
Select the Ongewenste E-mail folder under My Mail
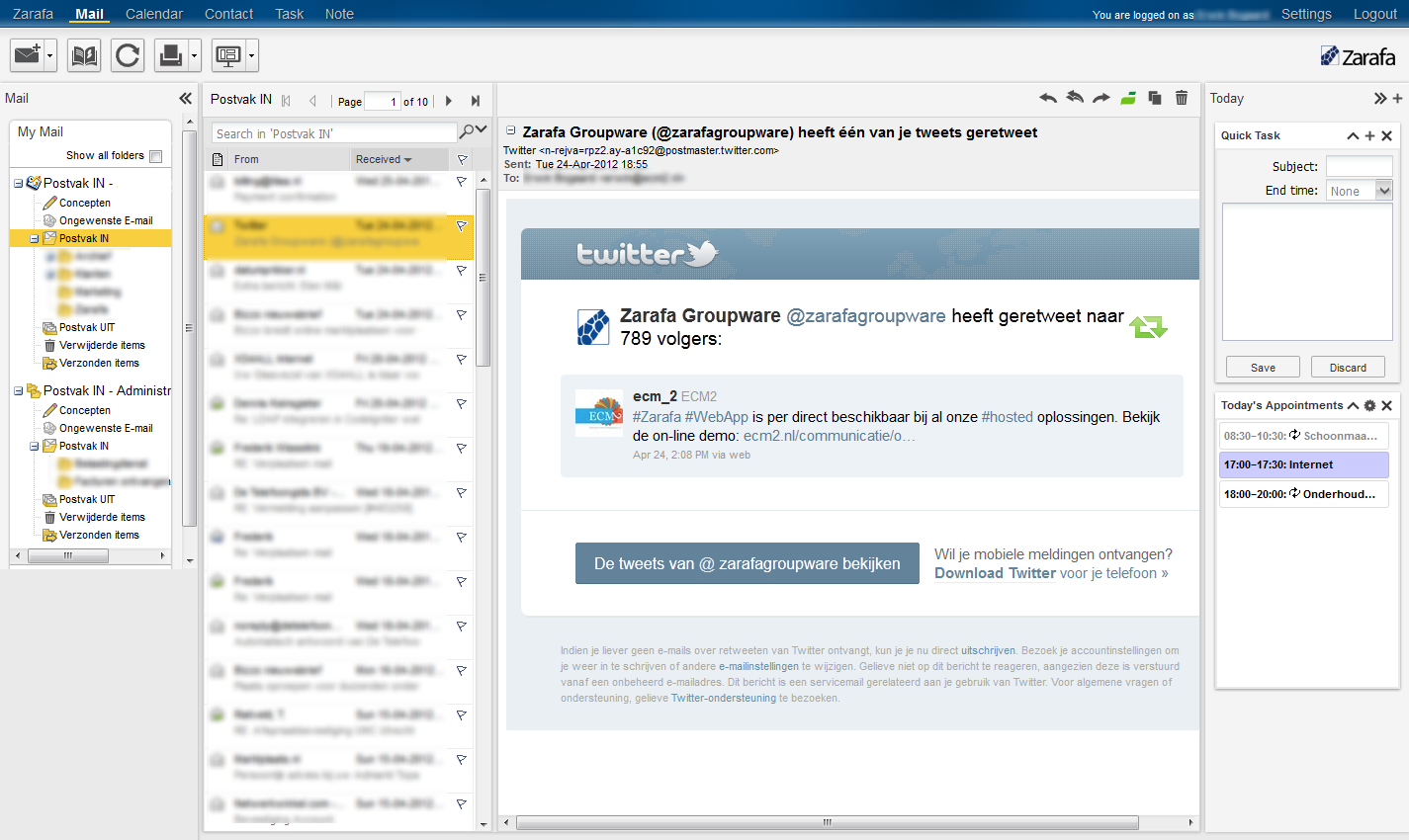pos(106,220)
